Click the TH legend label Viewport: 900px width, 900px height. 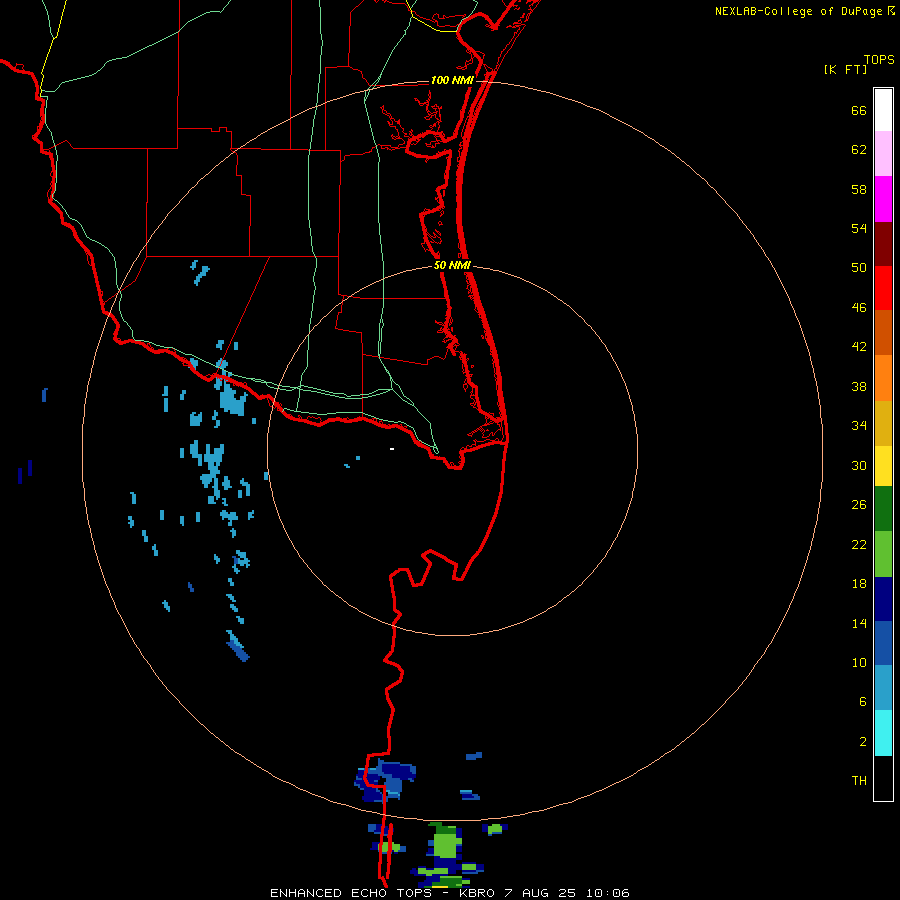pyautogui.click(x=859, y=781)
